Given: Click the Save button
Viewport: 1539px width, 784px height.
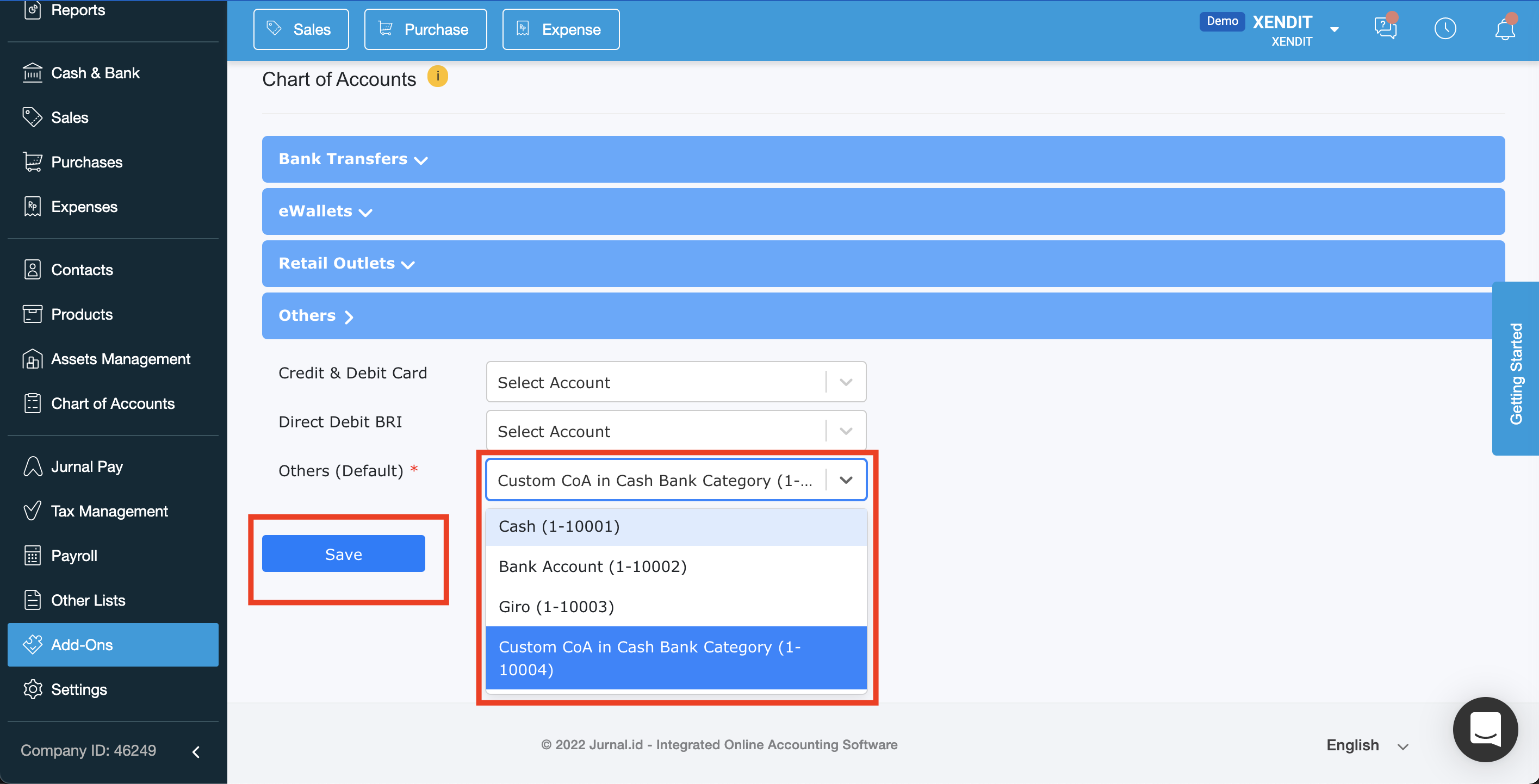Looking at the screenshot, I should point(344,554).
